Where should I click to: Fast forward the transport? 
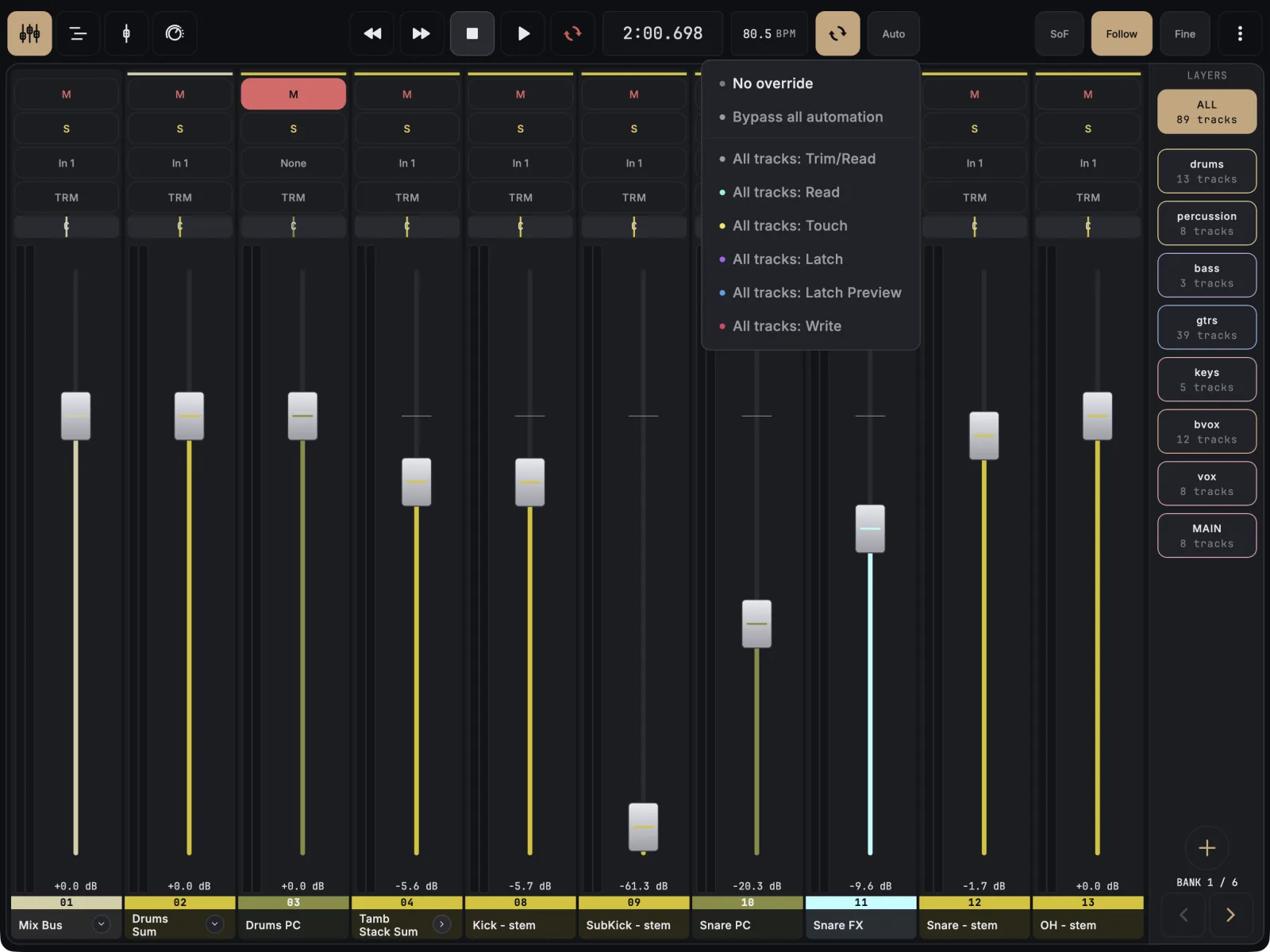coord(421,33)
